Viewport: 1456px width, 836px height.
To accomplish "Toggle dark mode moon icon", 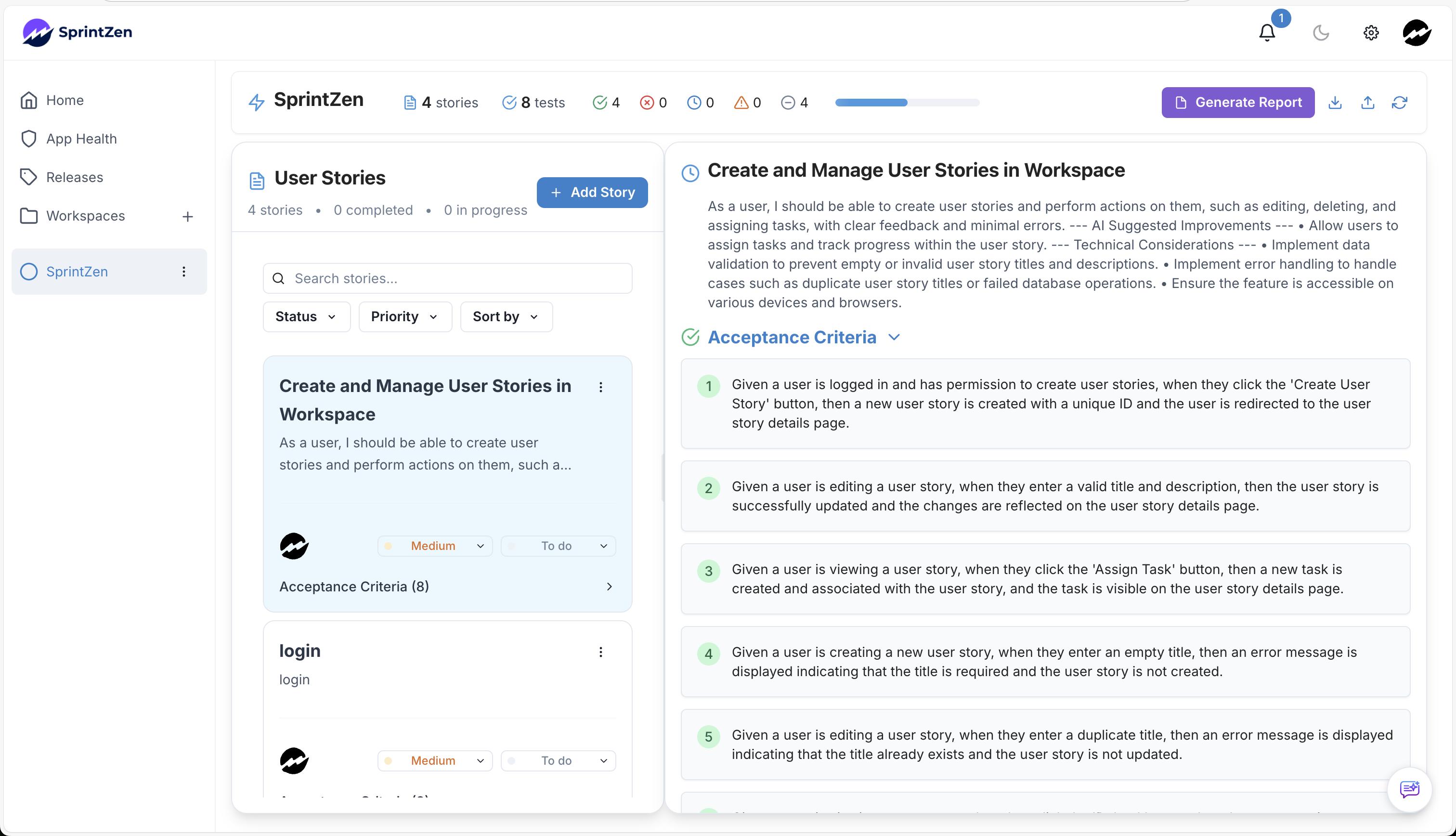I will [x=1321, y=33].
